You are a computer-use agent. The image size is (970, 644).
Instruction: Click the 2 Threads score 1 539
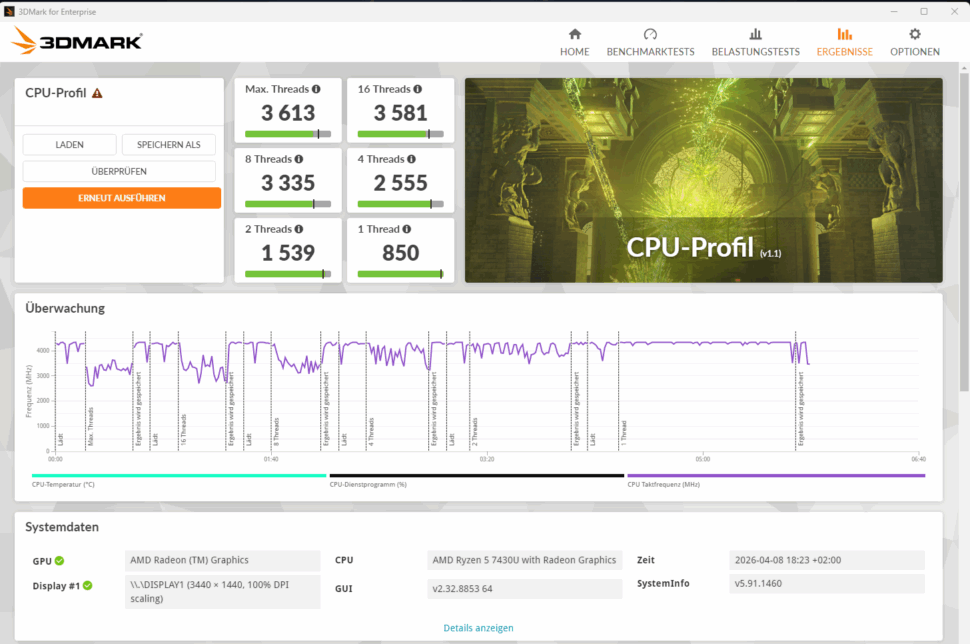[x=288, y=253]
